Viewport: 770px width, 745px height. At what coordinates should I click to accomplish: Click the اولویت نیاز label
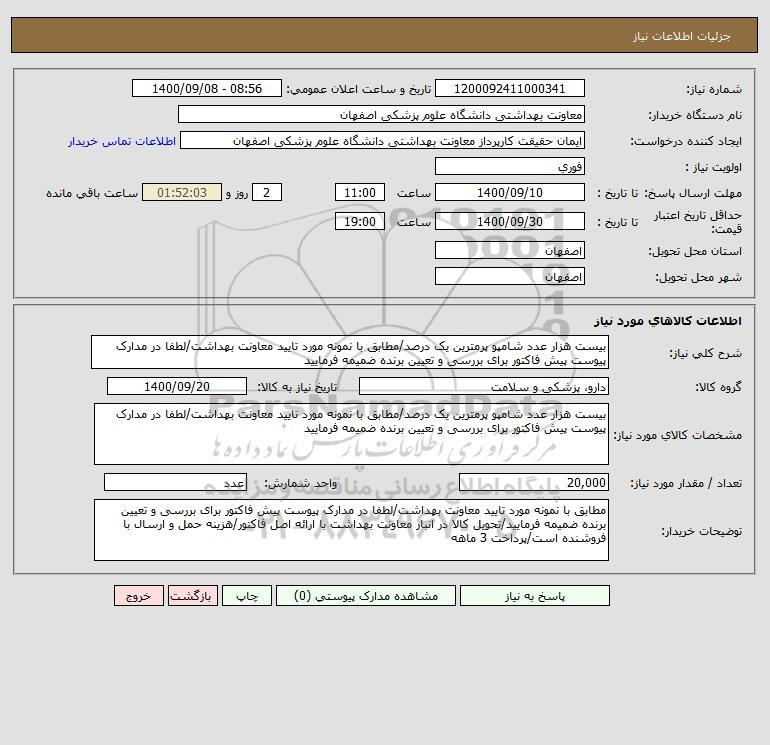pyautogui.click(x=714, y=167)
